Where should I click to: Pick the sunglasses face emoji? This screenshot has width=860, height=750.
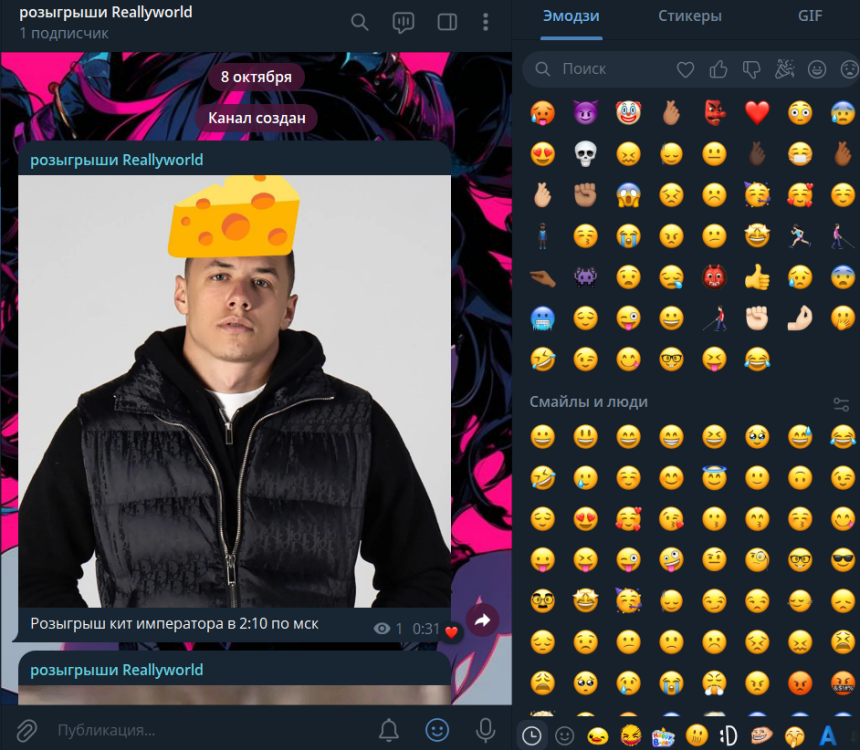pos(843,560)
